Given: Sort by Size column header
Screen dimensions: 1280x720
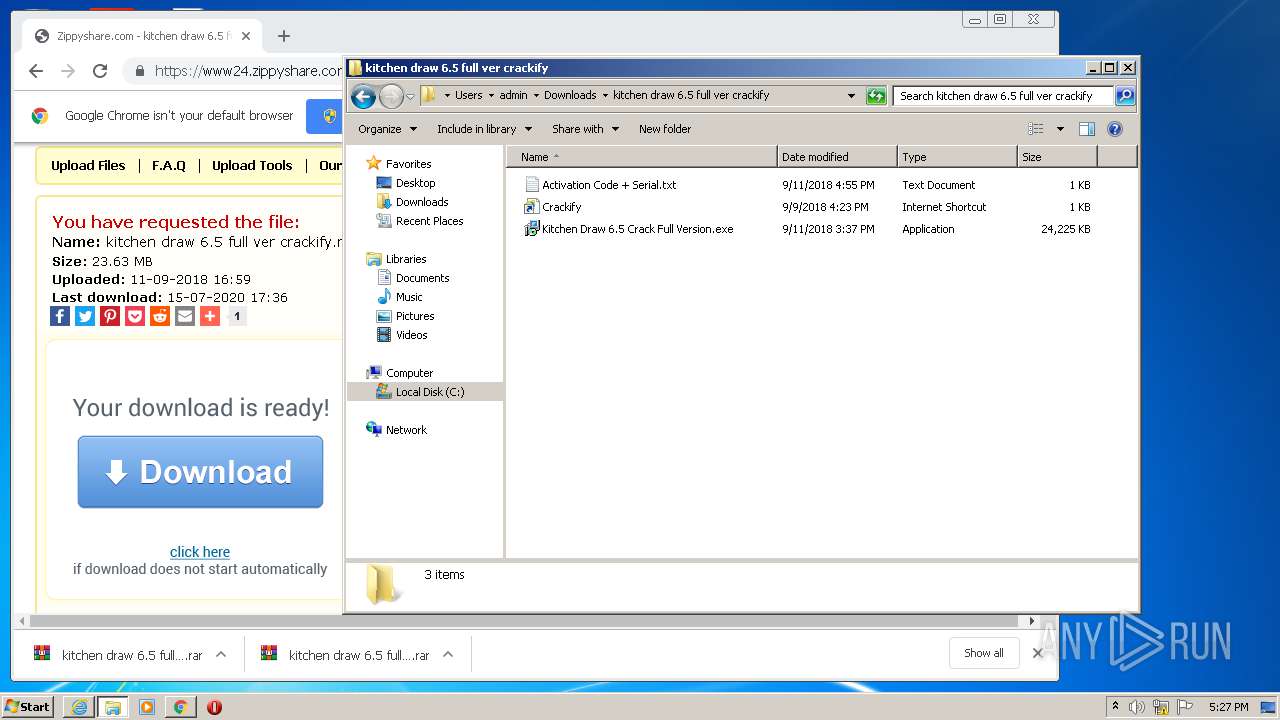Looking at the screenshot, I should (x=1057, y=157).
